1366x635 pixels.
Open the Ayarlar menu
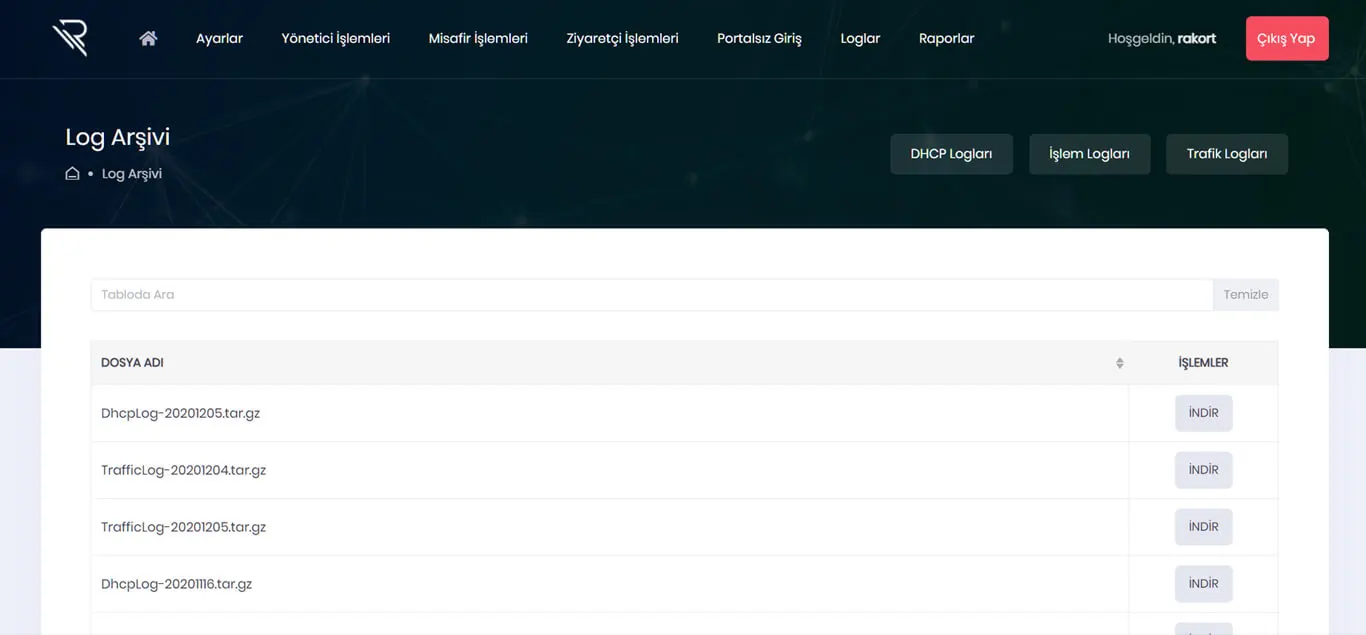[x=219, y=38]
